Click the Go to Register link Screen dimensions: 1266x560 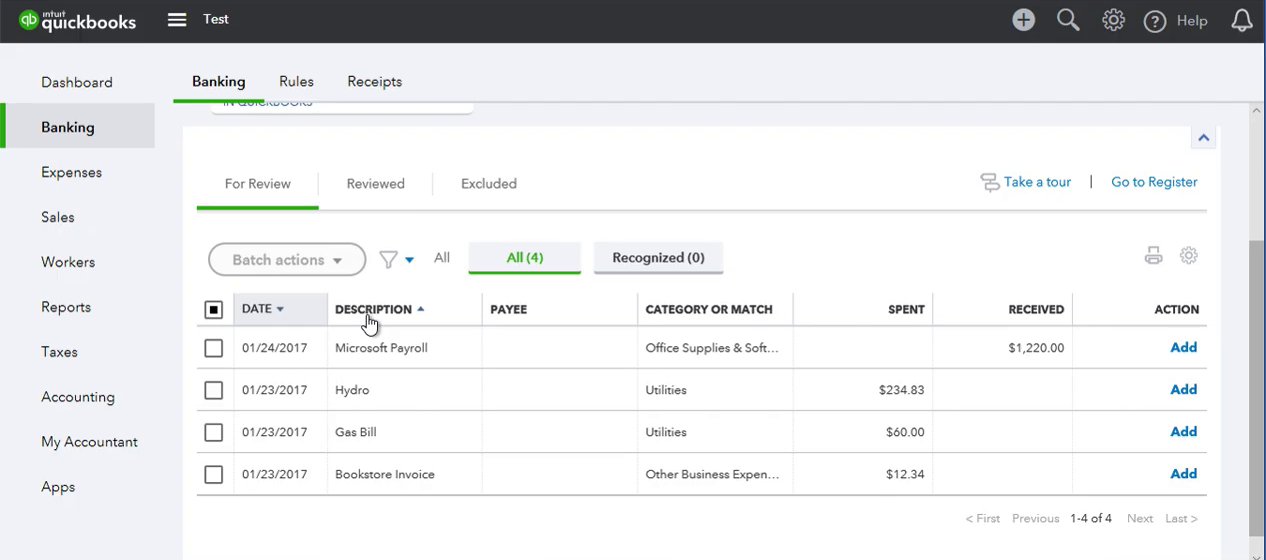[x=1154, y=182]
